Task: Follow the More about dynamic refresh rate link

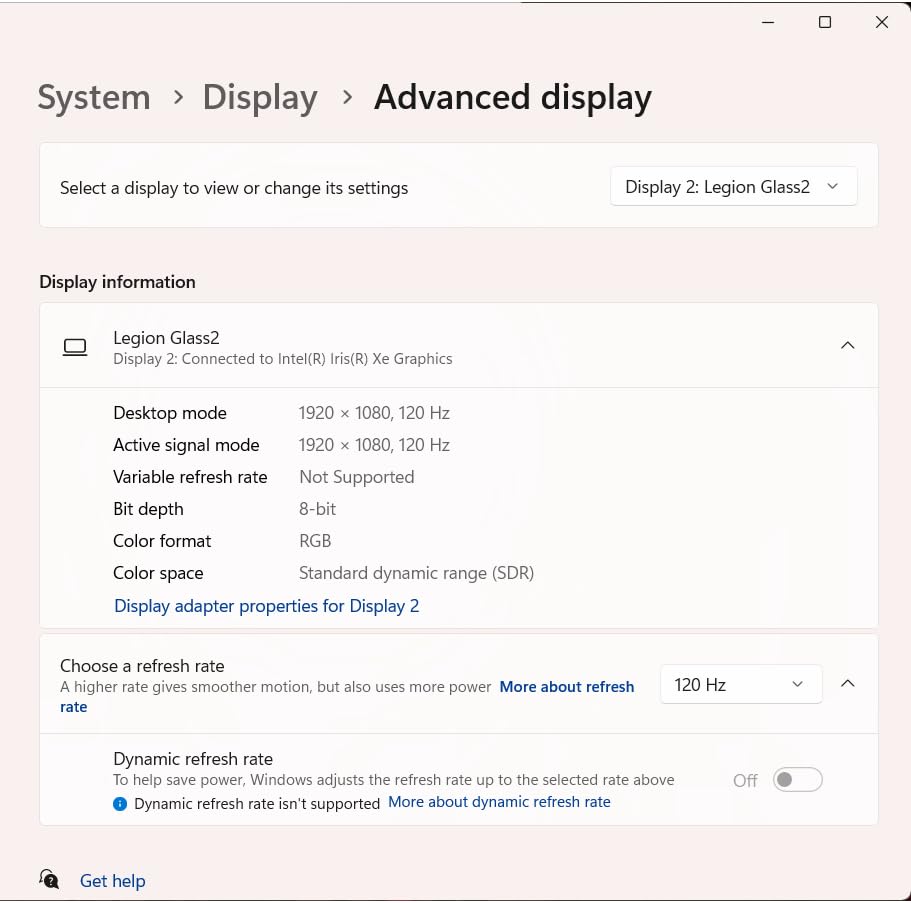Action: (499, 802)
